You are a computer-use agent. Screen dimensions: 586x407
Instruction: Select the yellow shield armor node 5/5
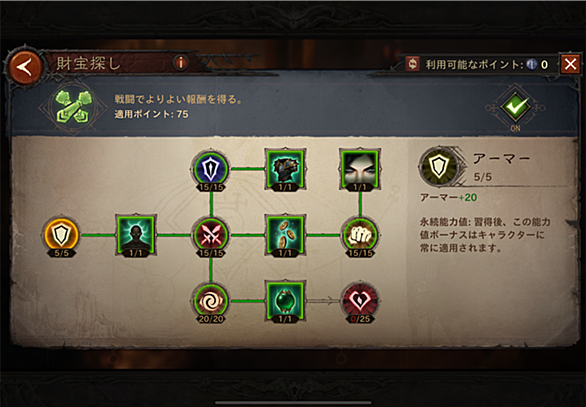pyautogui.click(x=61, y=235)
